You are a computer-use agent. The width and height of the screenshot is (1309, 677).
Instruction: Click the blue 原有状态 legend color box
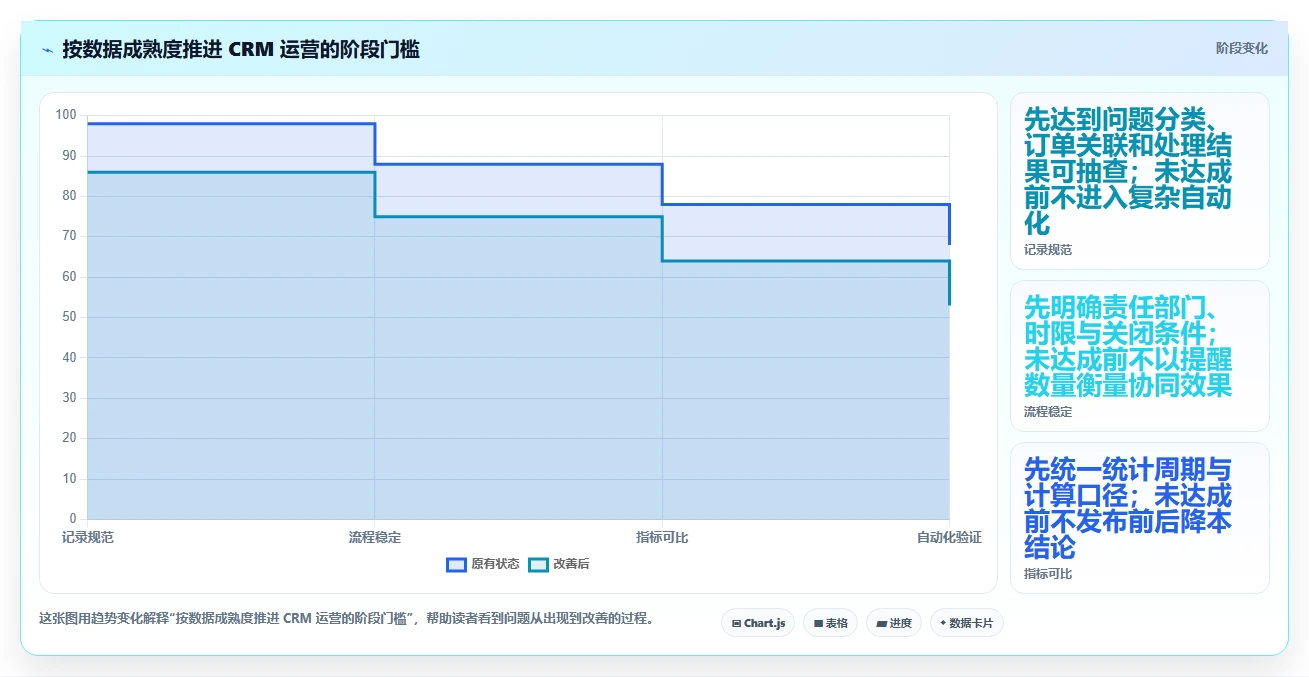(x=457, y=564)
